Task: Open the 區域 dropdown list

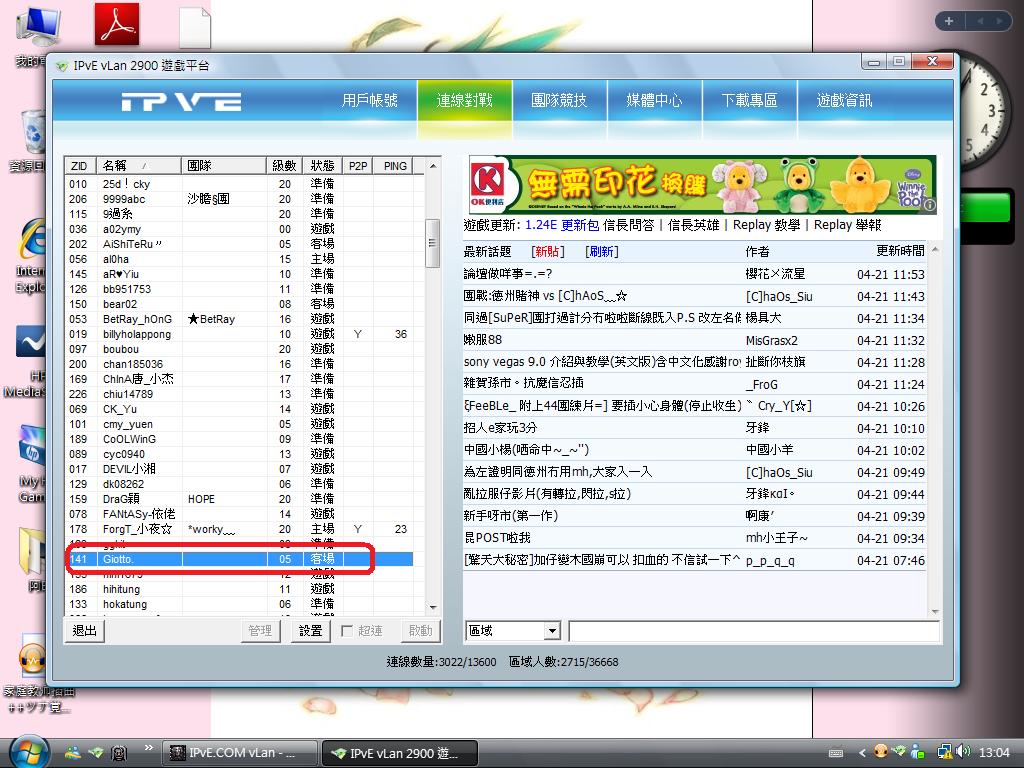Action: [551, 631]
